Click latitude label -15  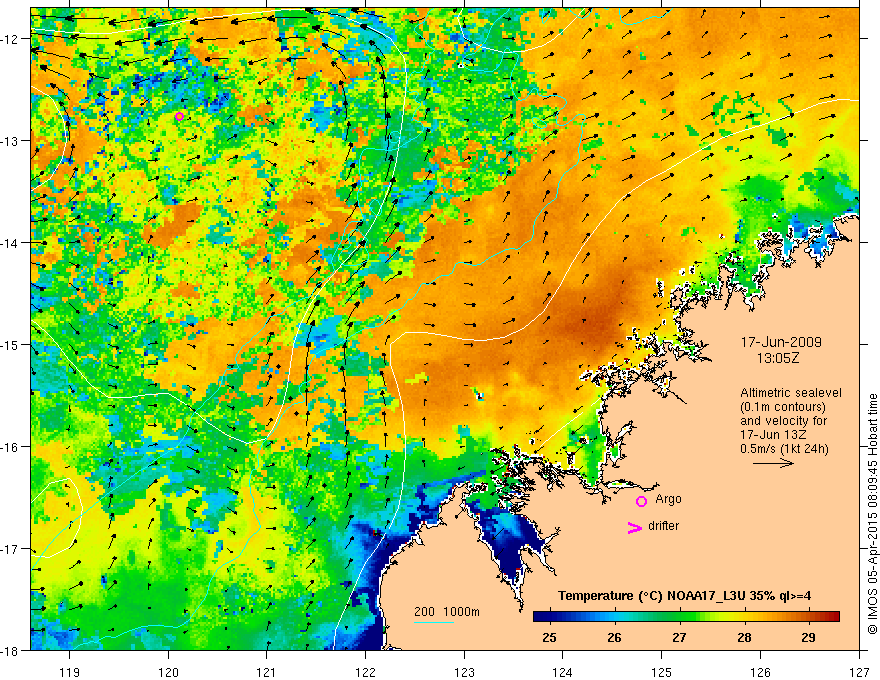[11, 344]
